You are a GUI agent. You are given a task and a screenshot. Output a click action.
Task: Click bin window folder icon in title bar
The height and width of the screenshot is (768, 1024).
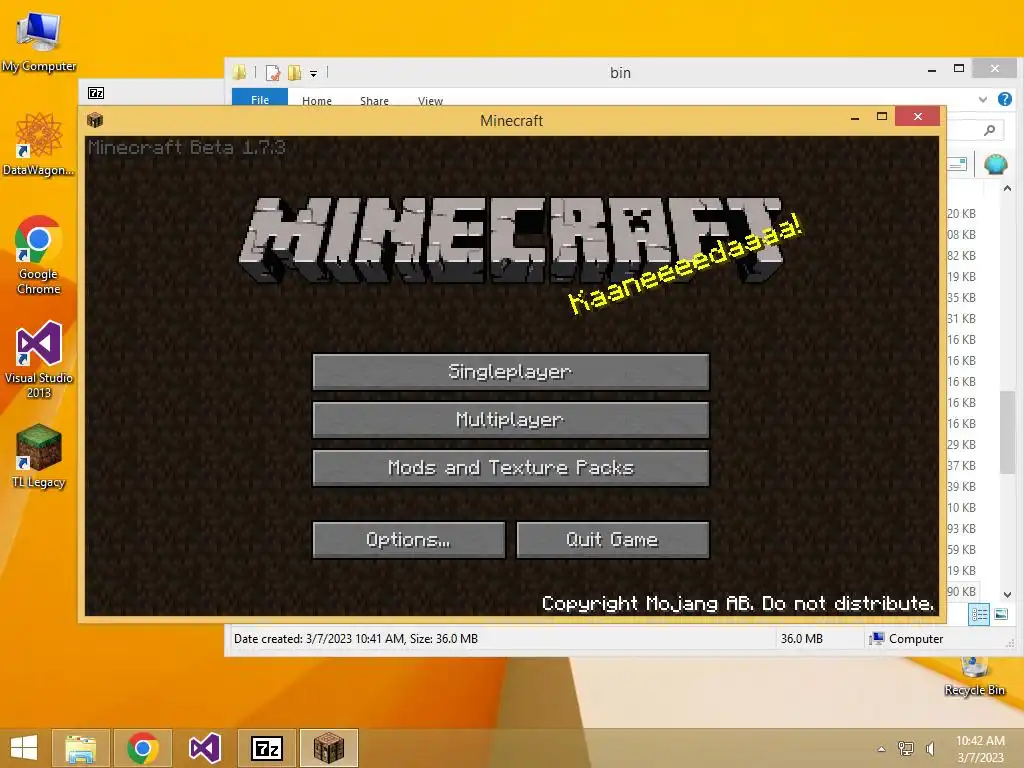pyautogui.click(x=240, y=72)
